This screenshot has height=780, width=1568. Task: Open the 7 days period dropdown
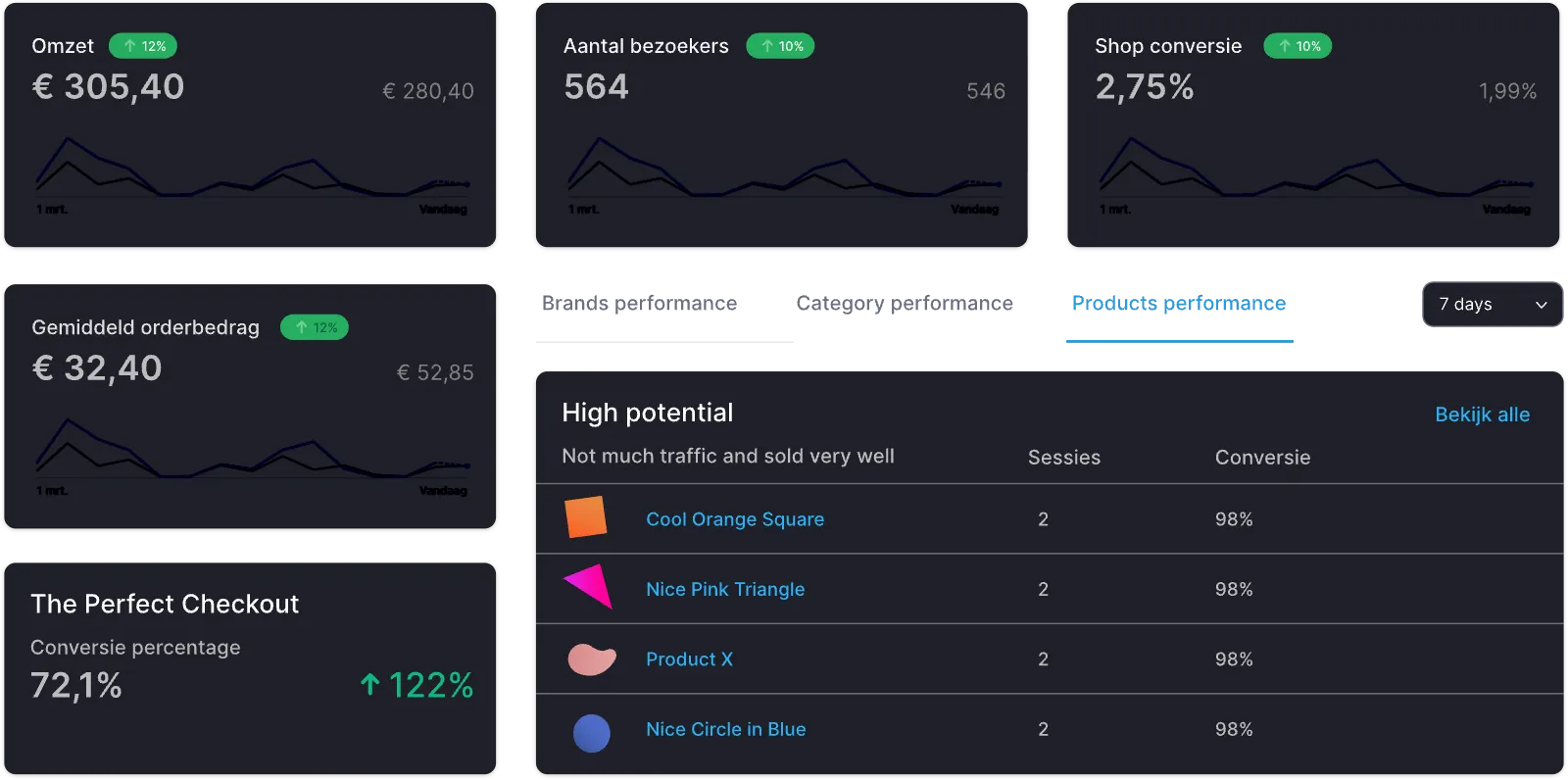pos(1492,305)
